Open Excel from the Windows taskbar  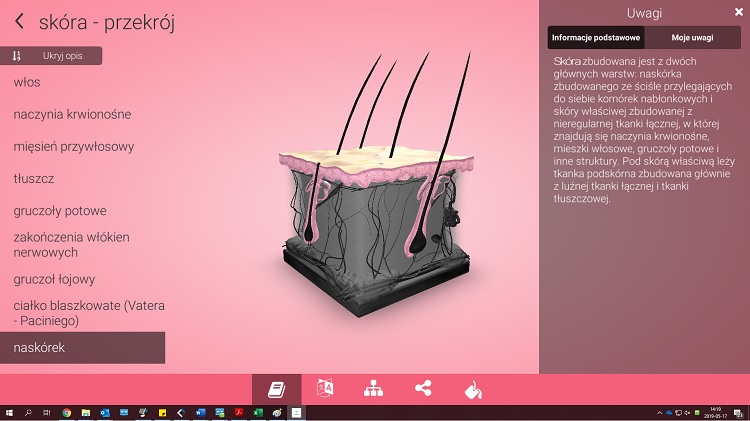coord(257,412)
